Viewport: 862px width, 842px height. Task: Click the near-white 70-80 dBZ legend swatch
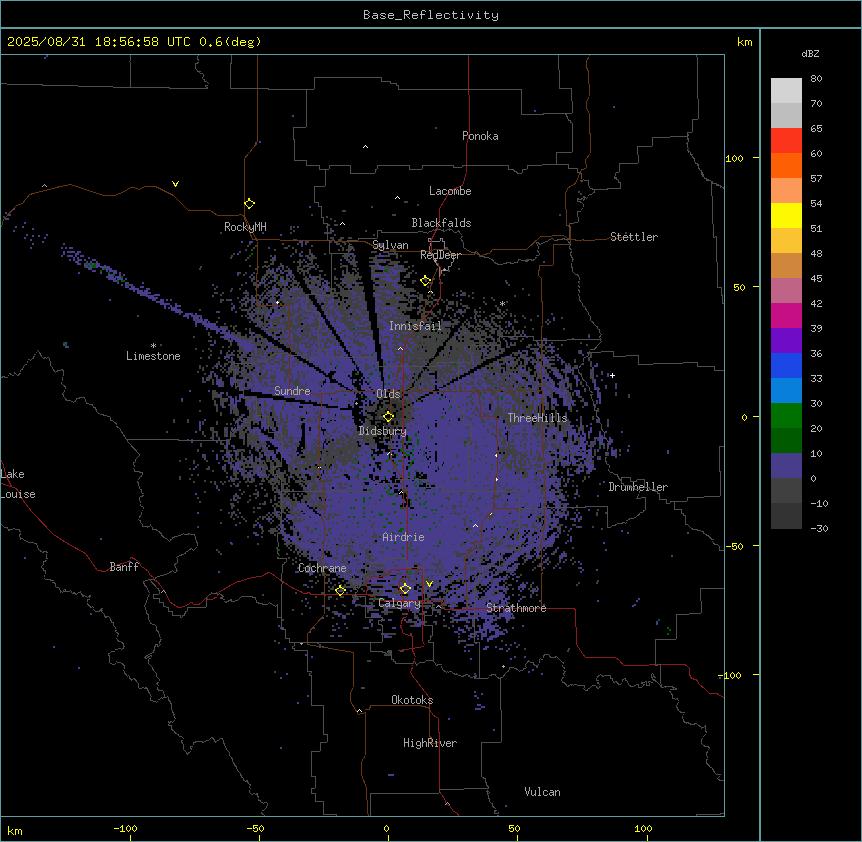[786, 90]
